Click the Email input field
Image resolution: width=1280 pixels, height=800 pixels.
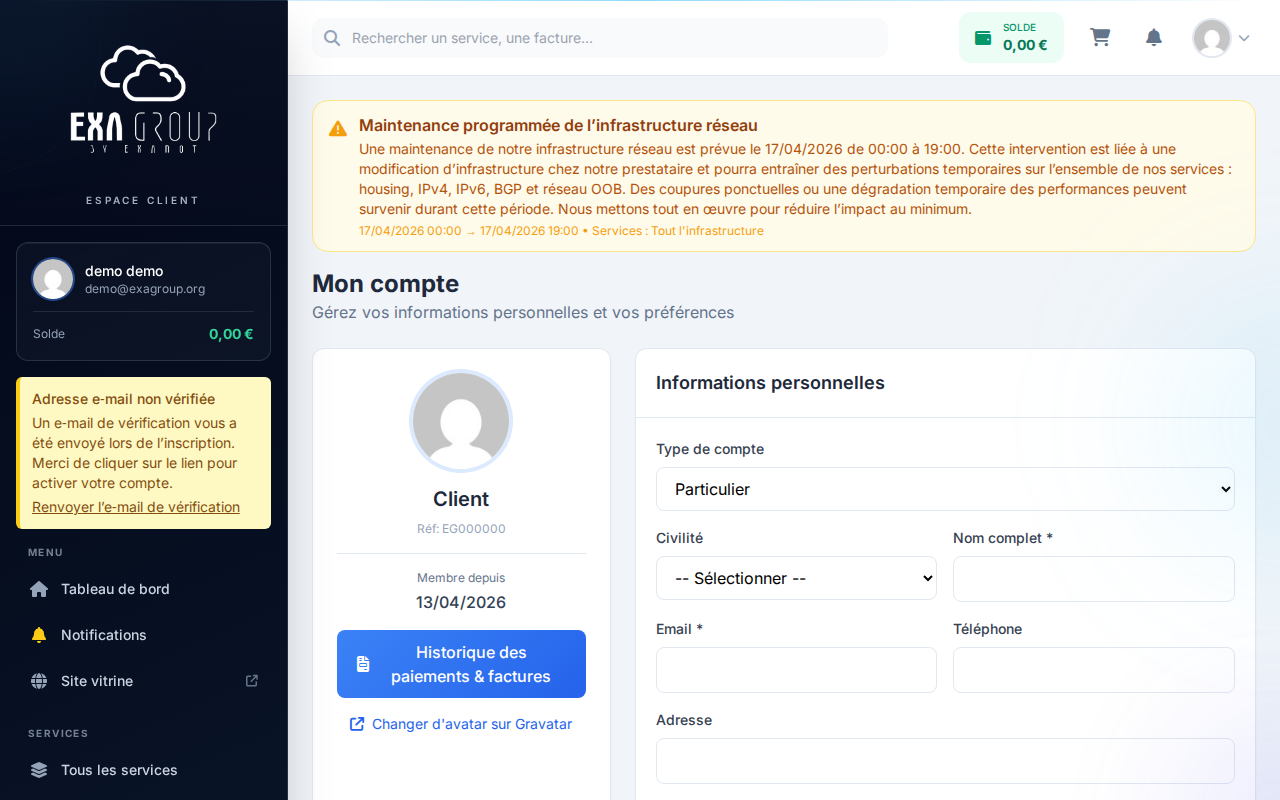pyautogui.click(x=796, y=670)
